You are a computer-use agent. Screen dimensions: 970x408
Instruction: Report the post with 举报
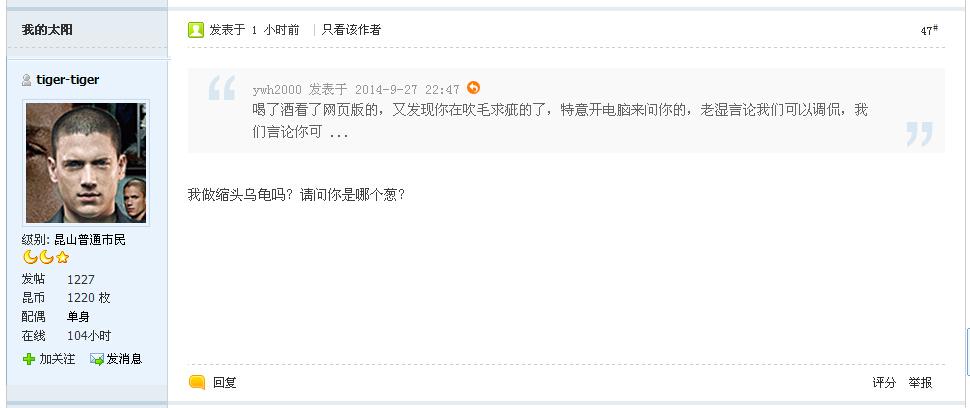920,382
